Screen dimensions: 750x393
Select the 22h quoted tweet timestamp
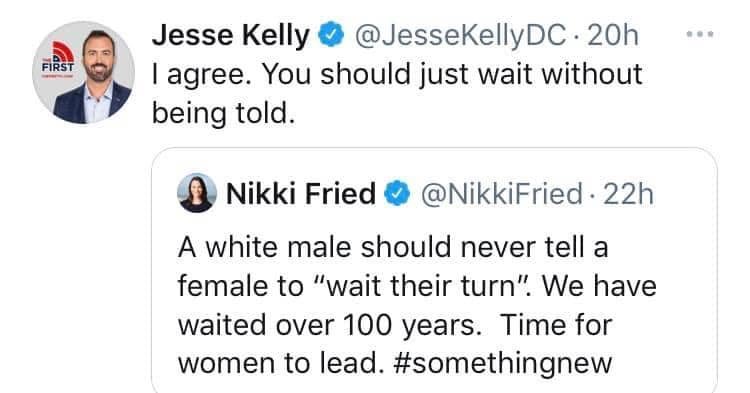[x=629, y=194]
